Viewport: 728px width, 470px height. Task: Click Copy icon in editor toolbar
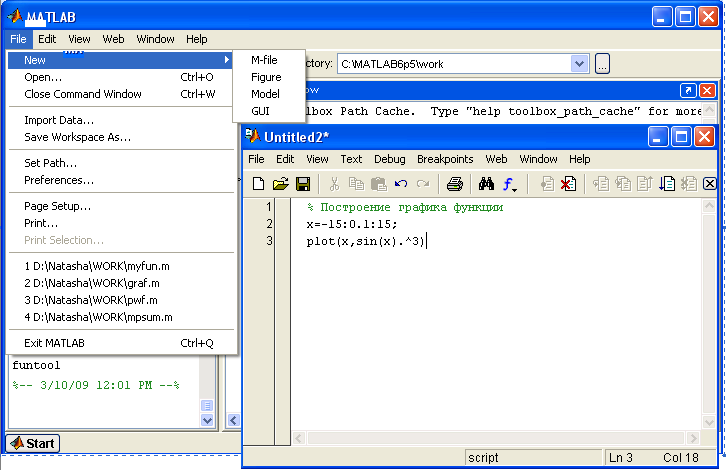click(x=356, y=184)
